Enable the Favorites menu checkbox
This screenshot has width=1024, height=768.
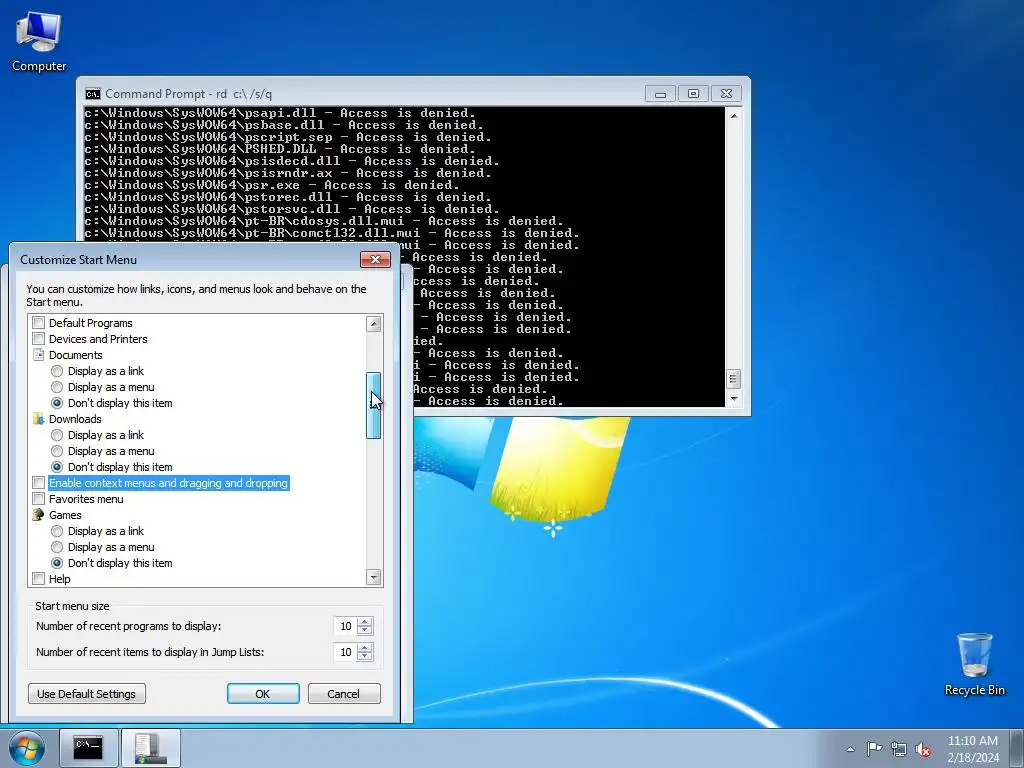[39, 499]
